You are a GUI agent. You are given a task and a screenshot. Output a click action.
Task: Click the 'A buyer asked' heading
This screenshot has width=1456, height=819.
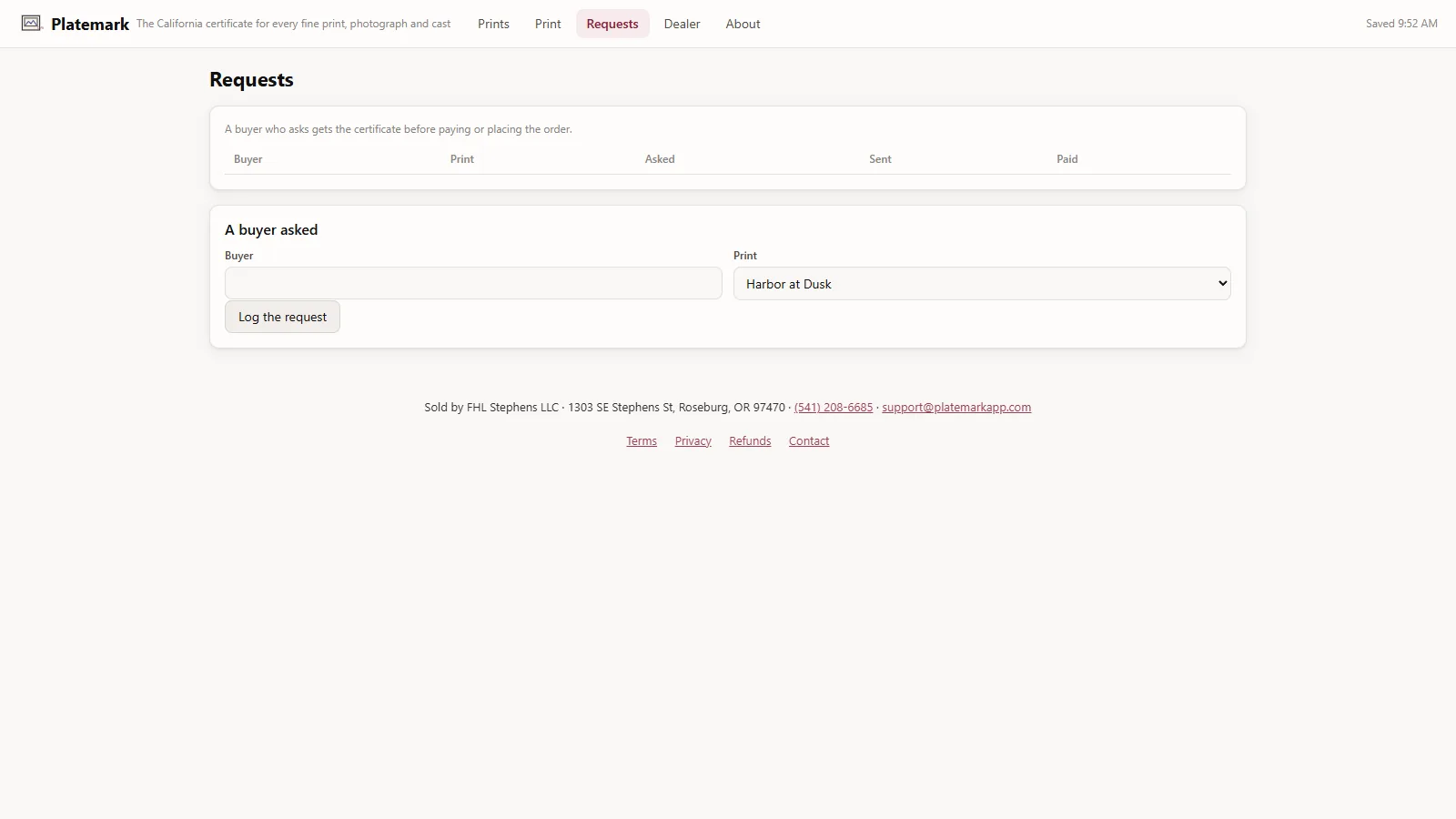271,230
